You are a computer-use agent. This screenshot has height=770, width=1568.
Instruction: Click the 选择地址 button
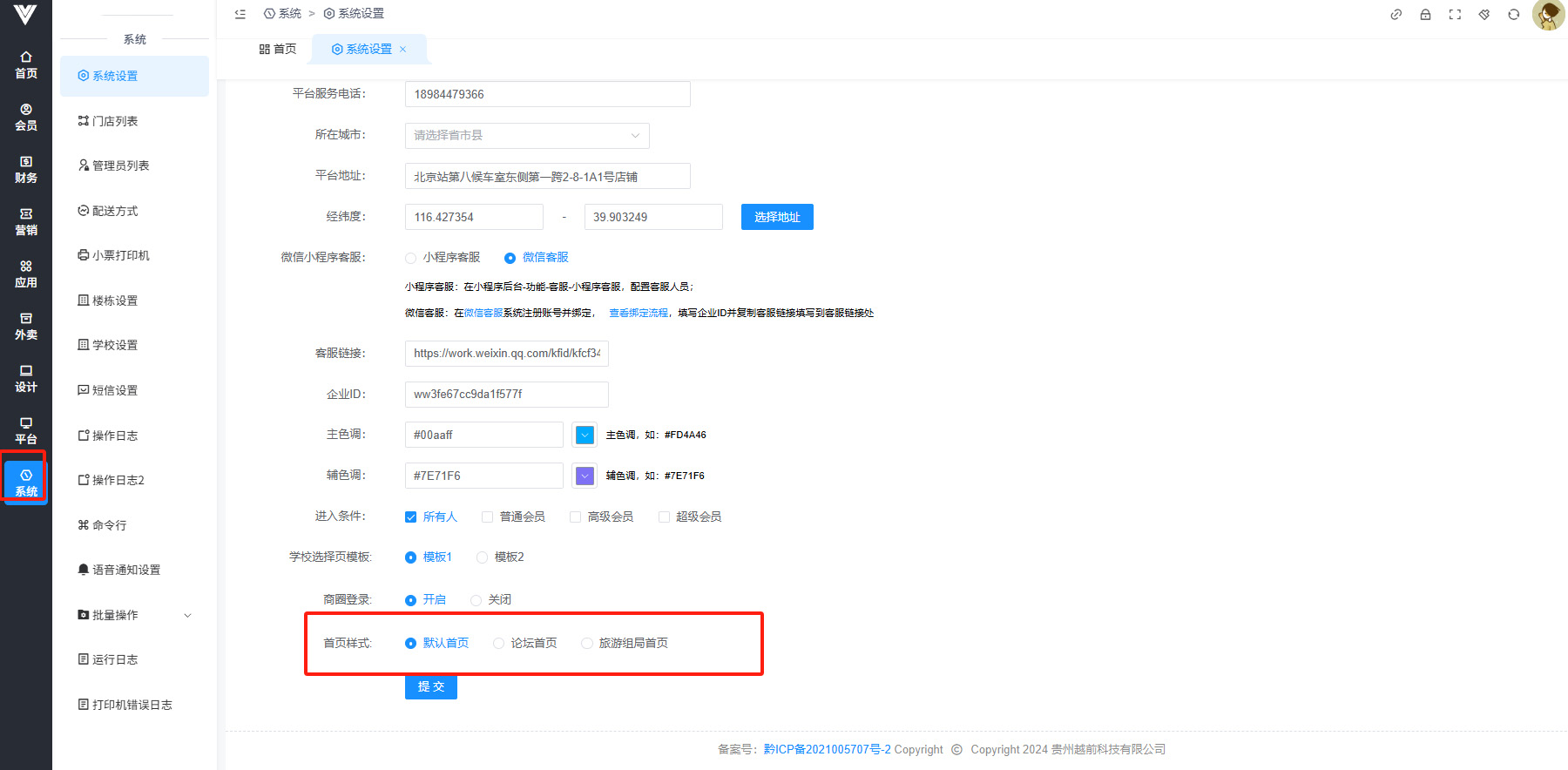click(x=777, y=217)
